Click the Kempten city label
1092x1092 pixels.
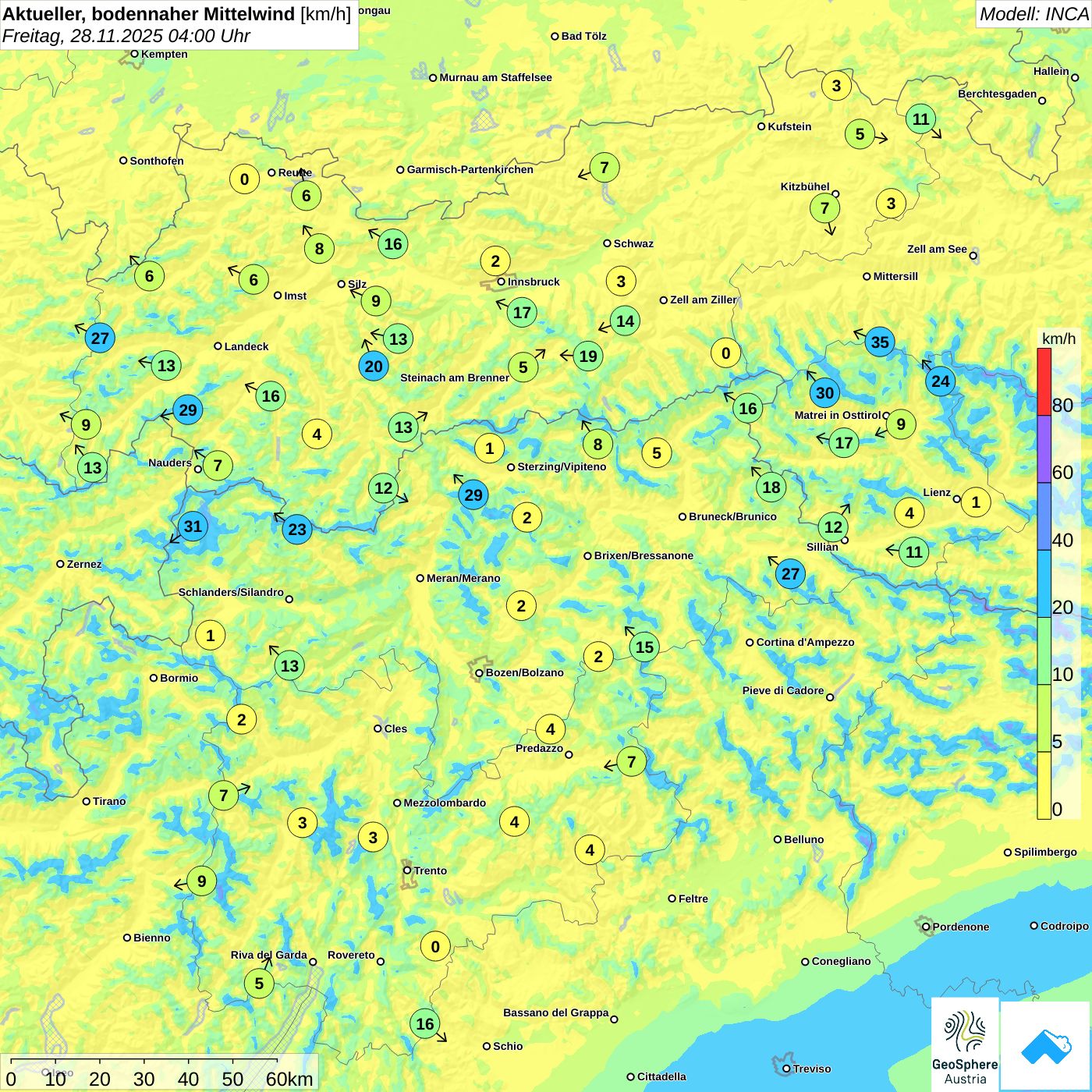164,54
